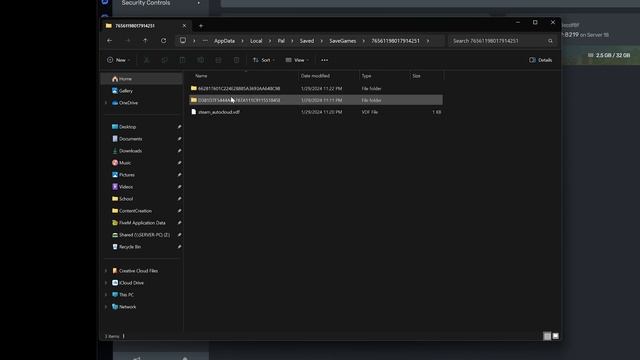640x360 pixels.
Task: Click the Delete trash icon in toolbar
Action: coord(236,60)
